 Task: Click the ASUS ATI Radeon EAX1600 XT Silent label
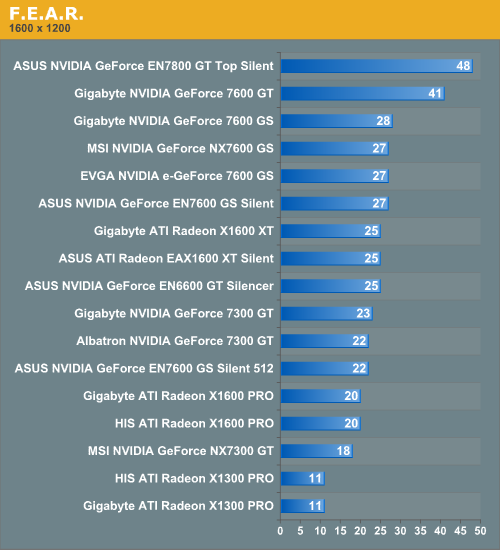pos(166,259)
